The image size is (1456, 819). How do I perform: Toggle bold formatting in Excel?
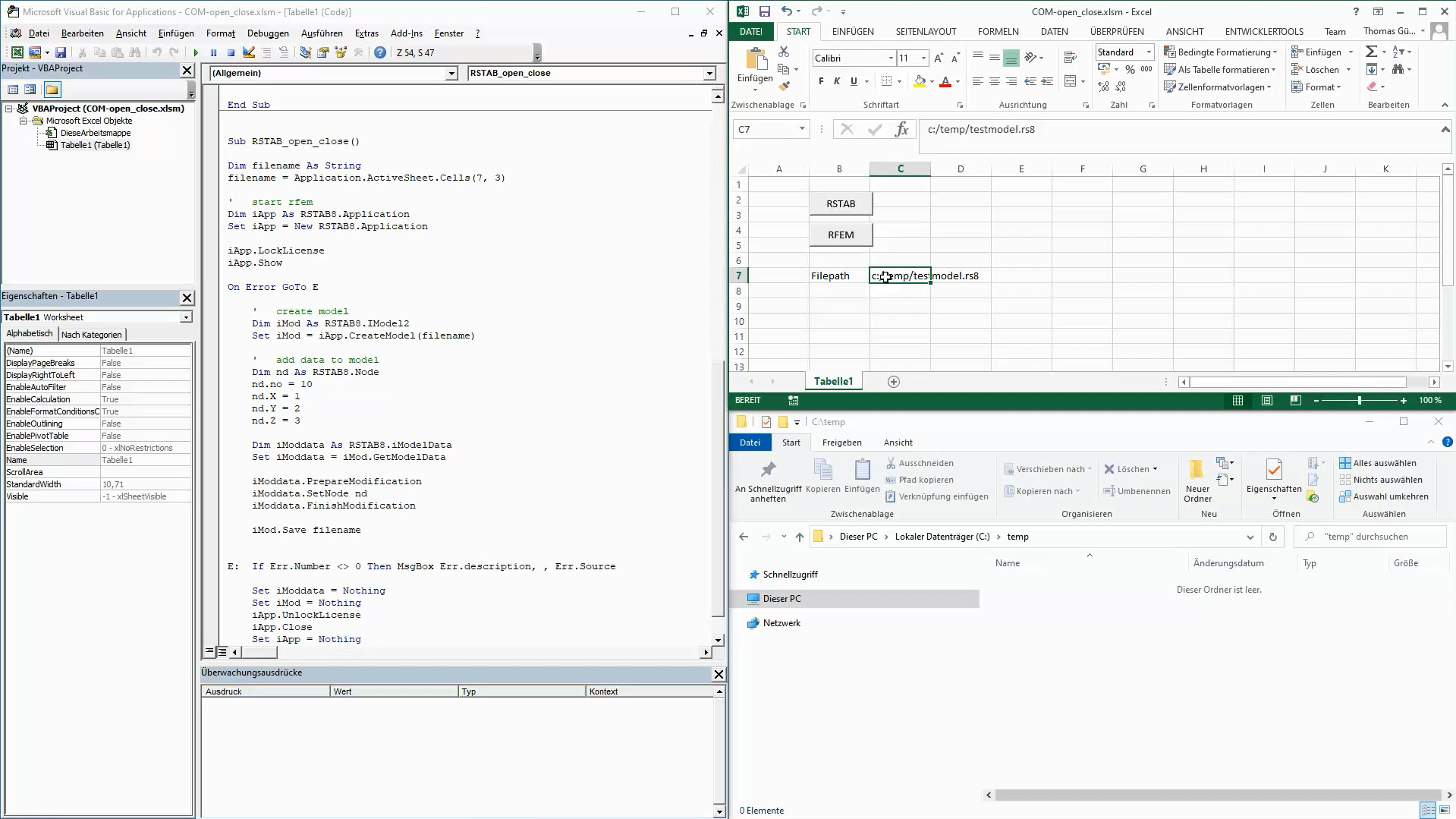[819, 80]
